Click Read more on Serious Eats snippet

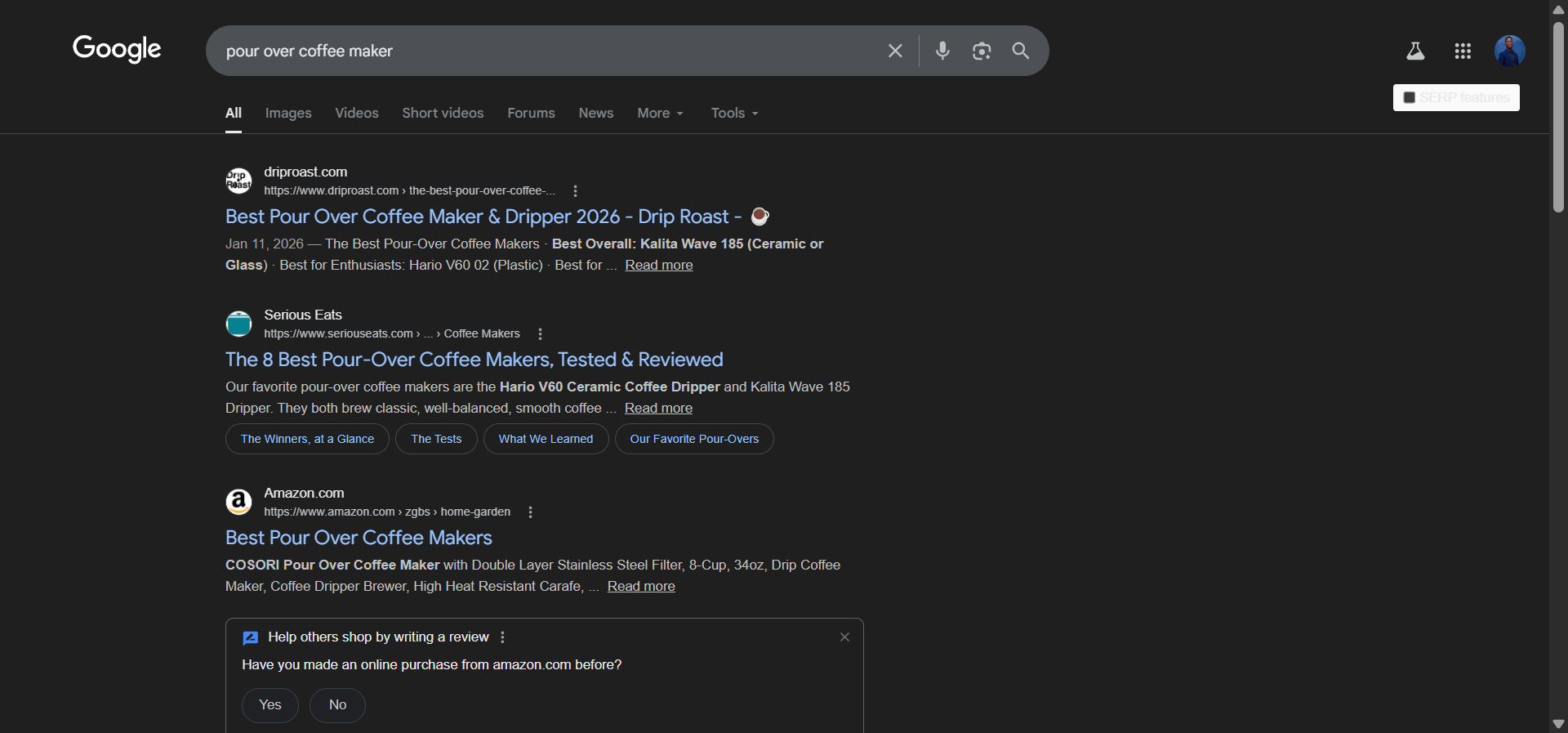coord(658,408)
